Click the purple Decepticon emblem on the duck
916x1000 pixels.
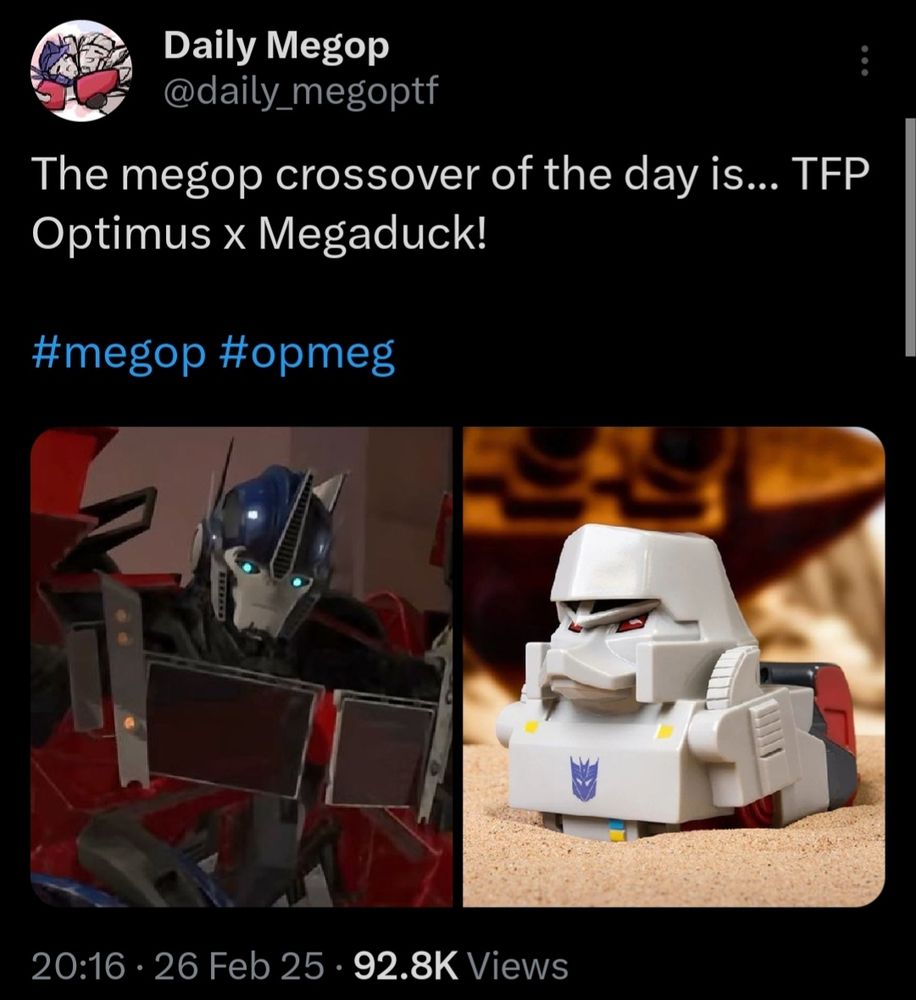pos(585,778)
